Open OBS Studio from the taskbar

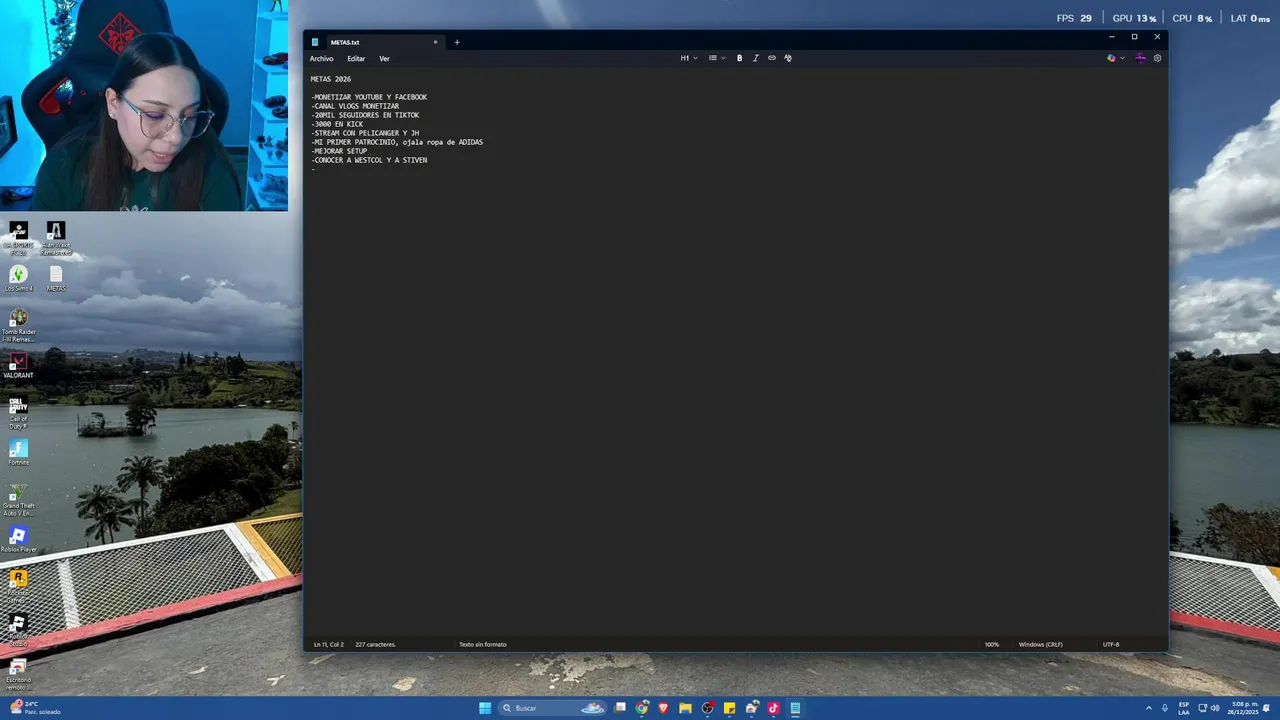coord(708,708)
